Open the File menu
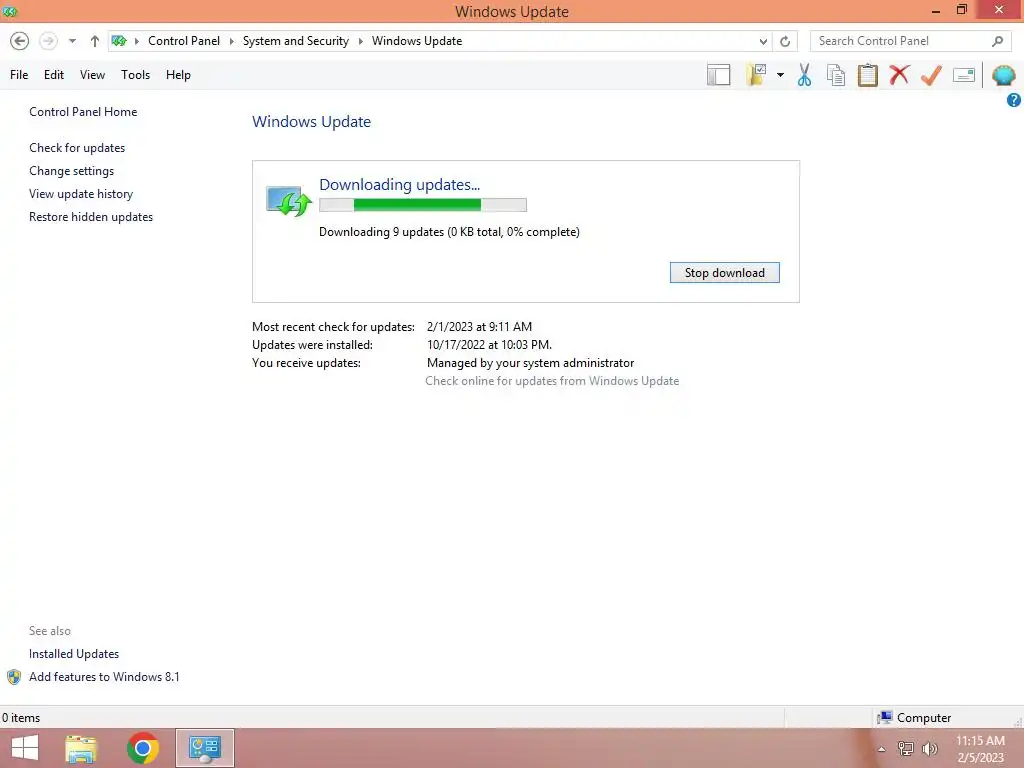The height and width of the screenshot is (768, 1024). tap(19, 75)
